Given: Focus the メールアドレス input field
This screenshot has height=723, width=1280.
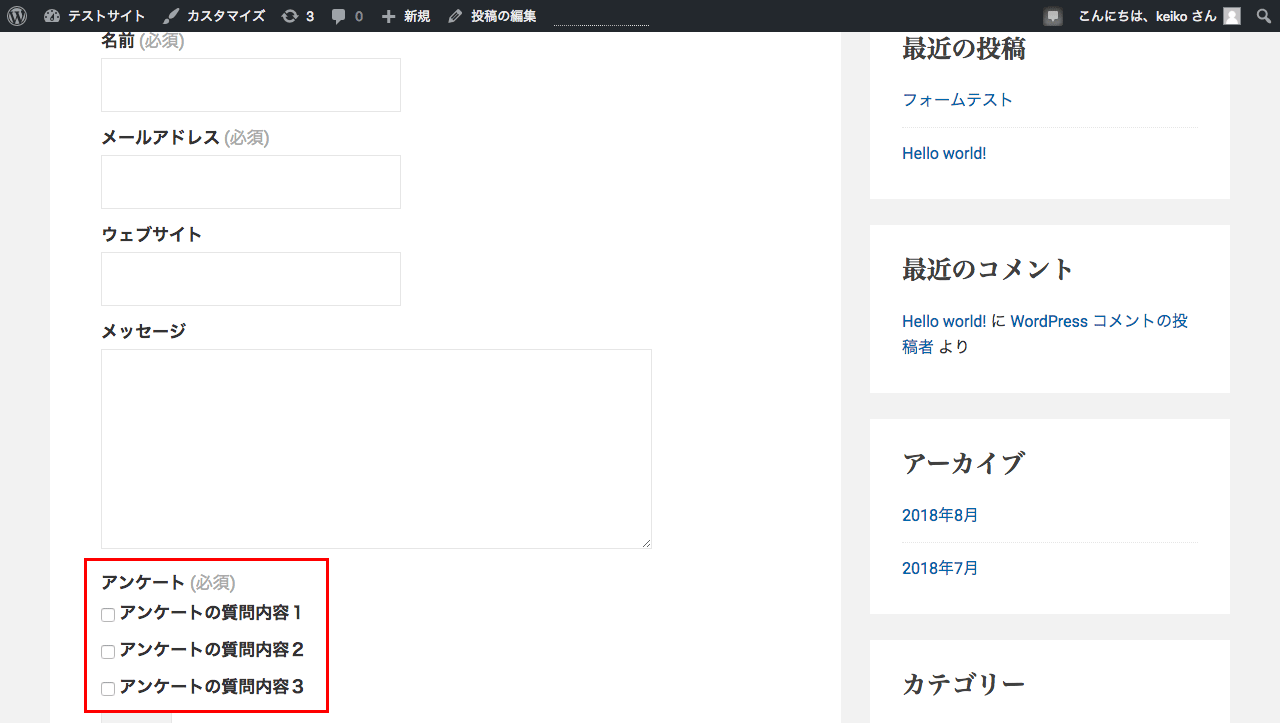Looking at the screenshot, I should 251,182.
